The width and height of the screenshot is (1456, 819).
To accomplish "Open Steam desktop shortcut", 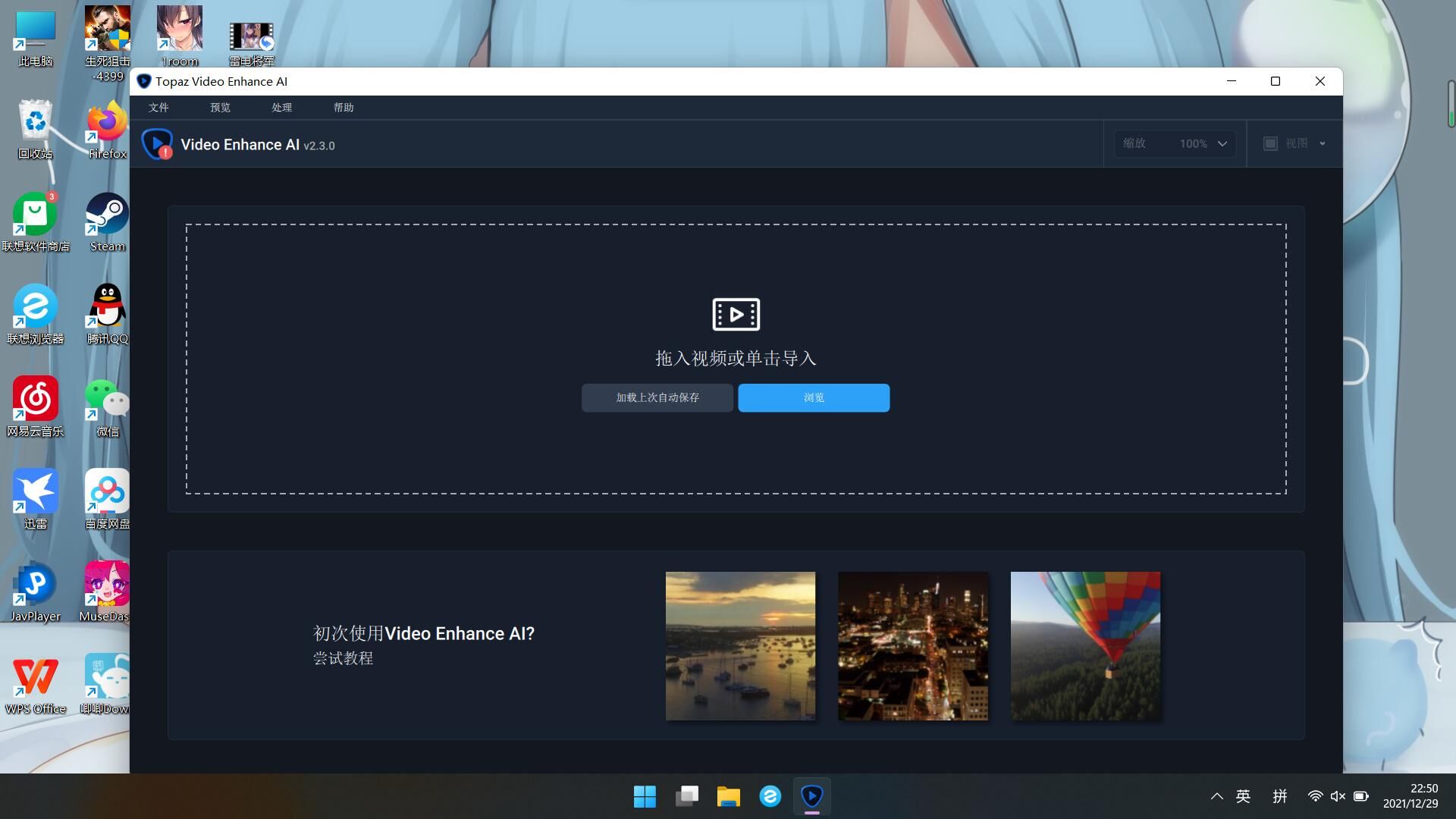I will pyautogui.click(x=107, y=221).
